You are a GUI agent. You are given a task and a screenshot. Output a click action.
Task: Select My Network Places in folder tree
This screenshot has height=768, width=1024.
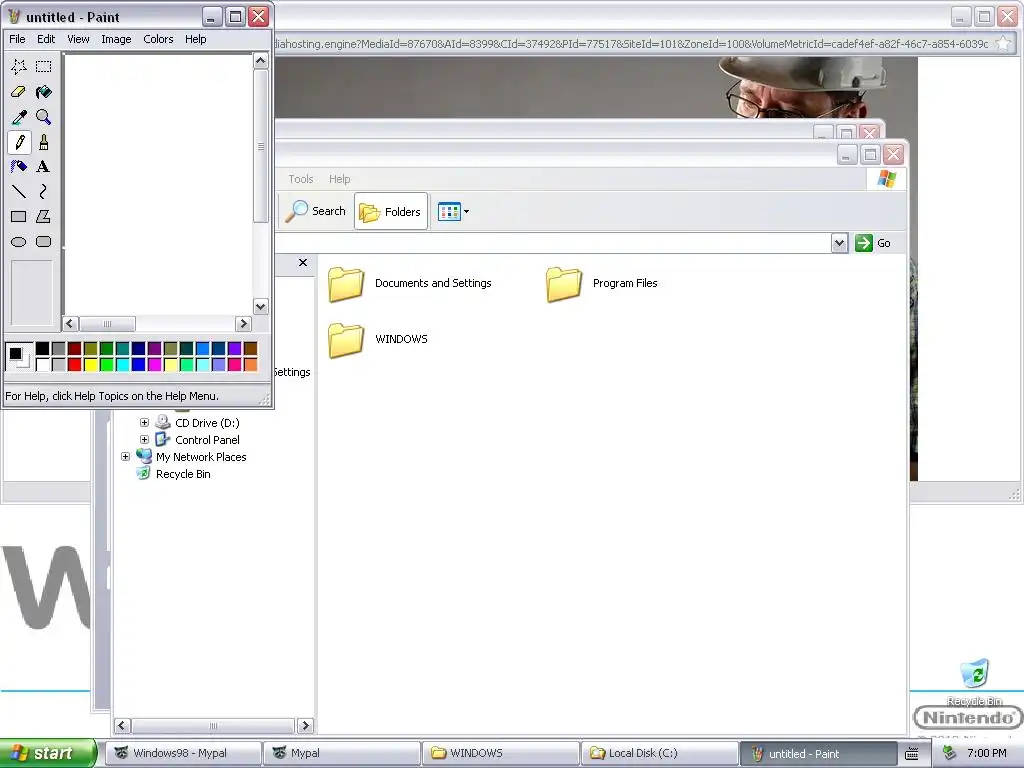pos(201,457)
